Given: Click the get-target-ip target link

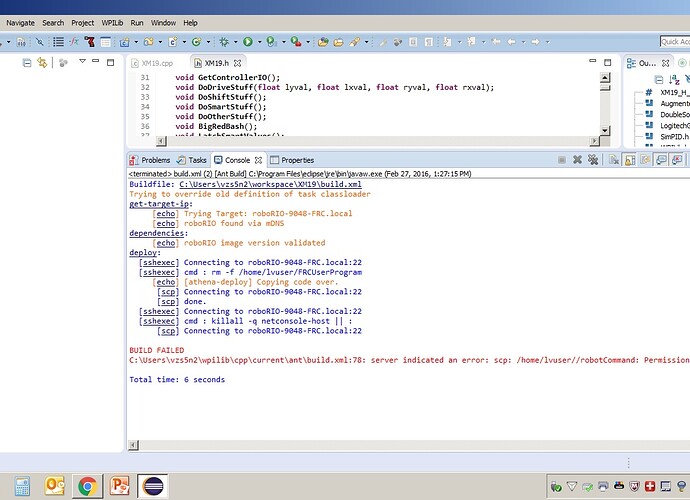Looking at the screenshot, I should point(159,204).
